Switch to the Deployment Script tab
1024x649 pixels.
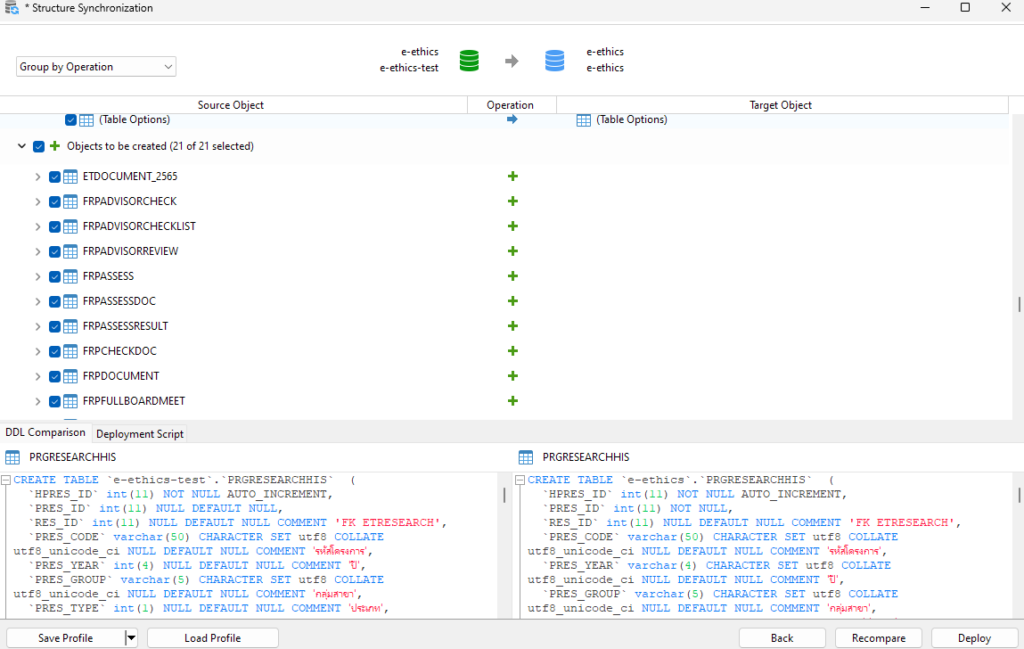(139, 434)
